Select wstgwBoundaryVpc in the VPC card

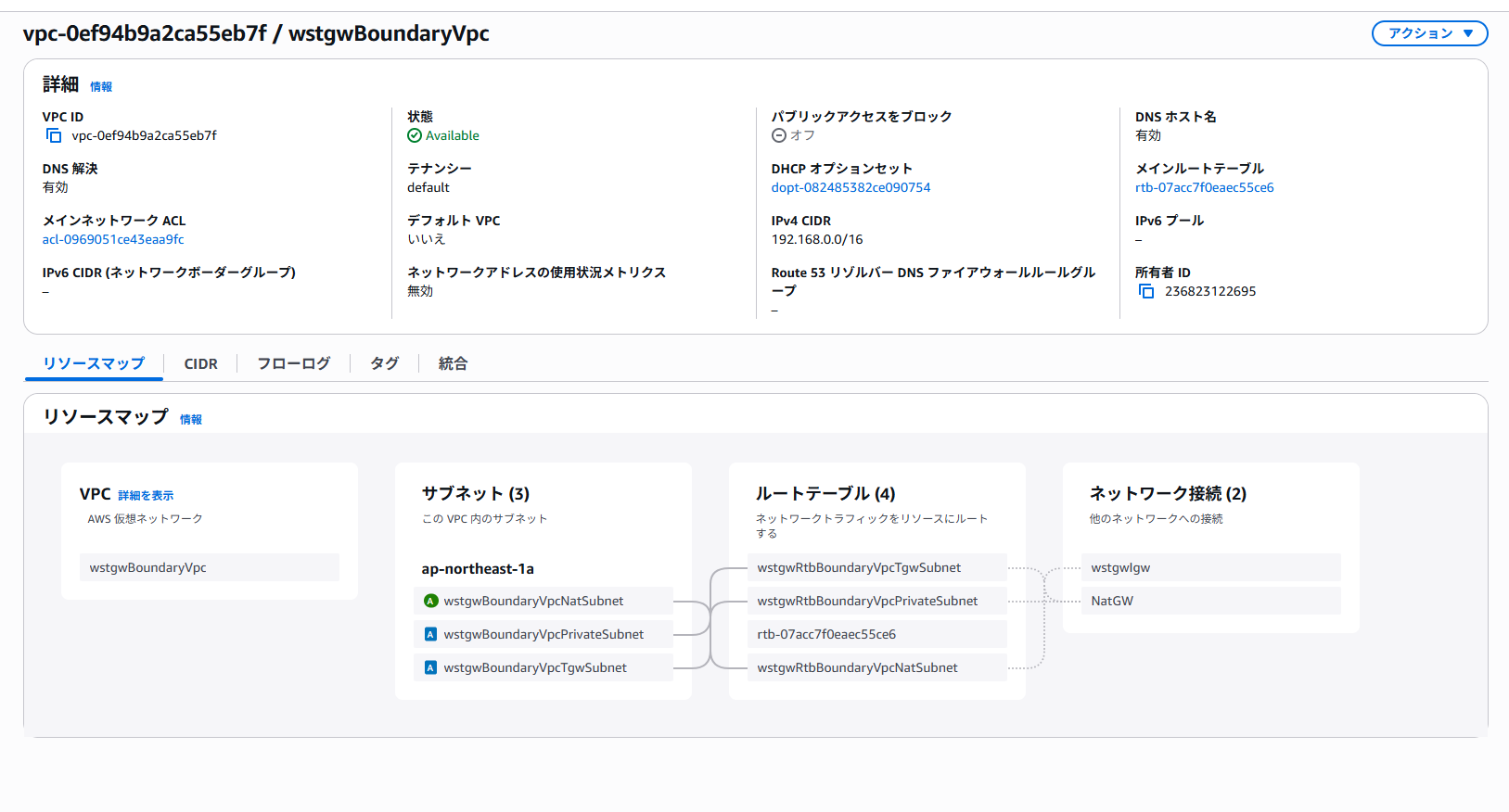210,567
